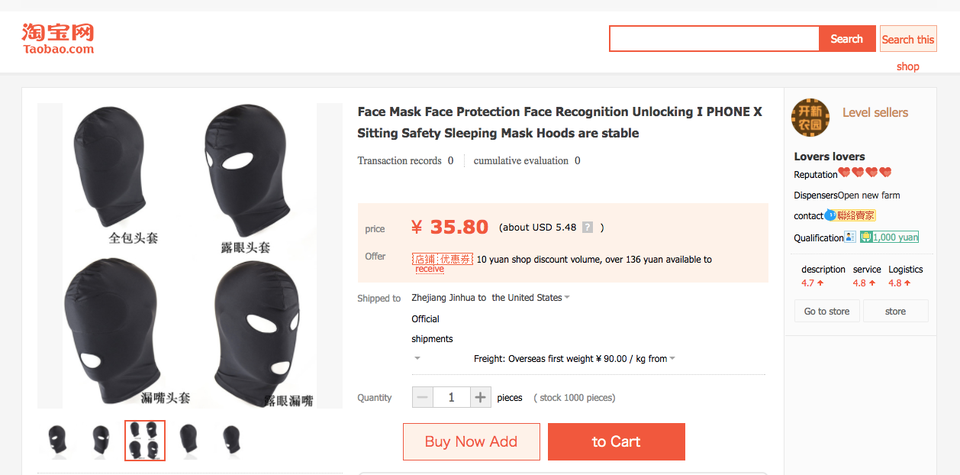Click the Taobao.com logo
The image size is (960, 475).
(x=58, y=38)
